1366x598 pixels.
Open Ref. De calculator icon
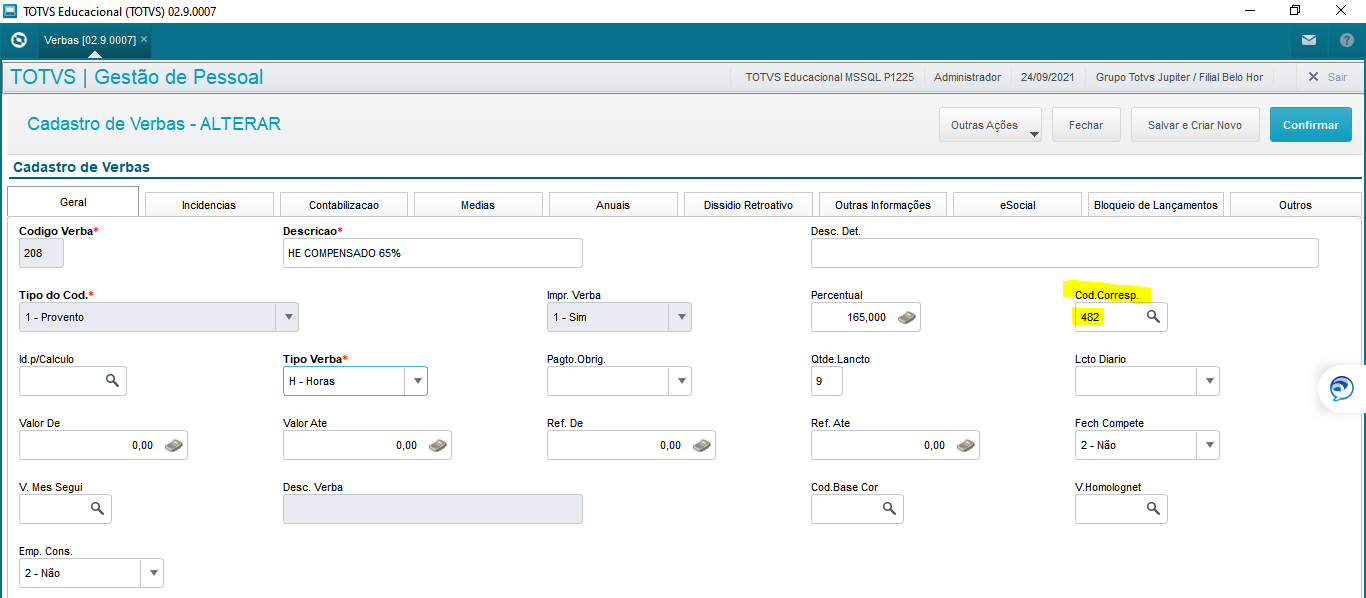pos(702,445)
